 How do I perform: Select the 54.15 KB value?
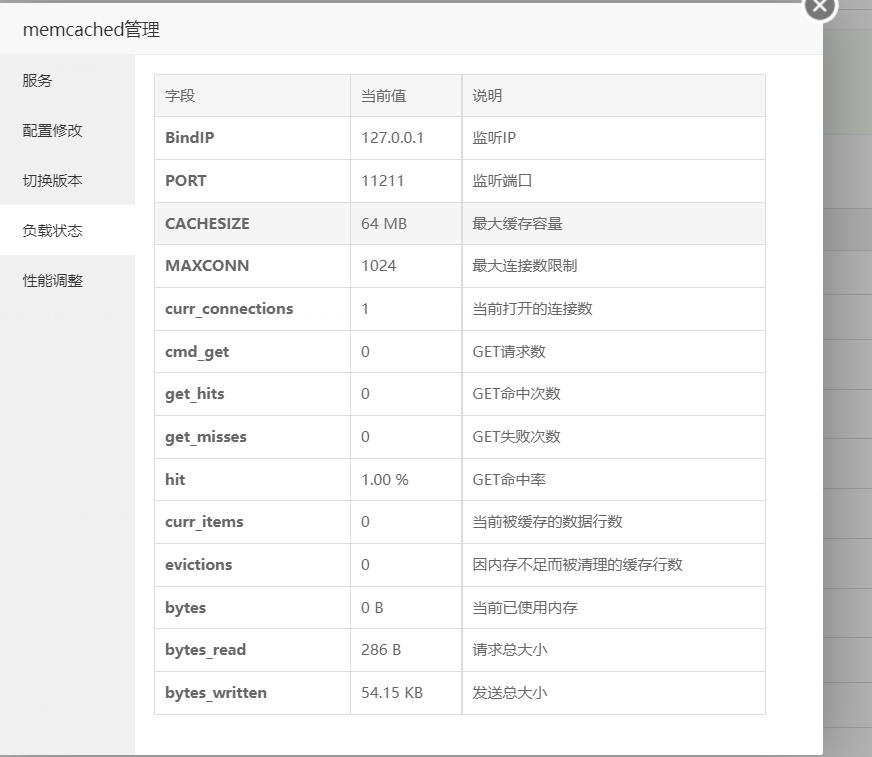pyautogui.click(x=392, y=692)
